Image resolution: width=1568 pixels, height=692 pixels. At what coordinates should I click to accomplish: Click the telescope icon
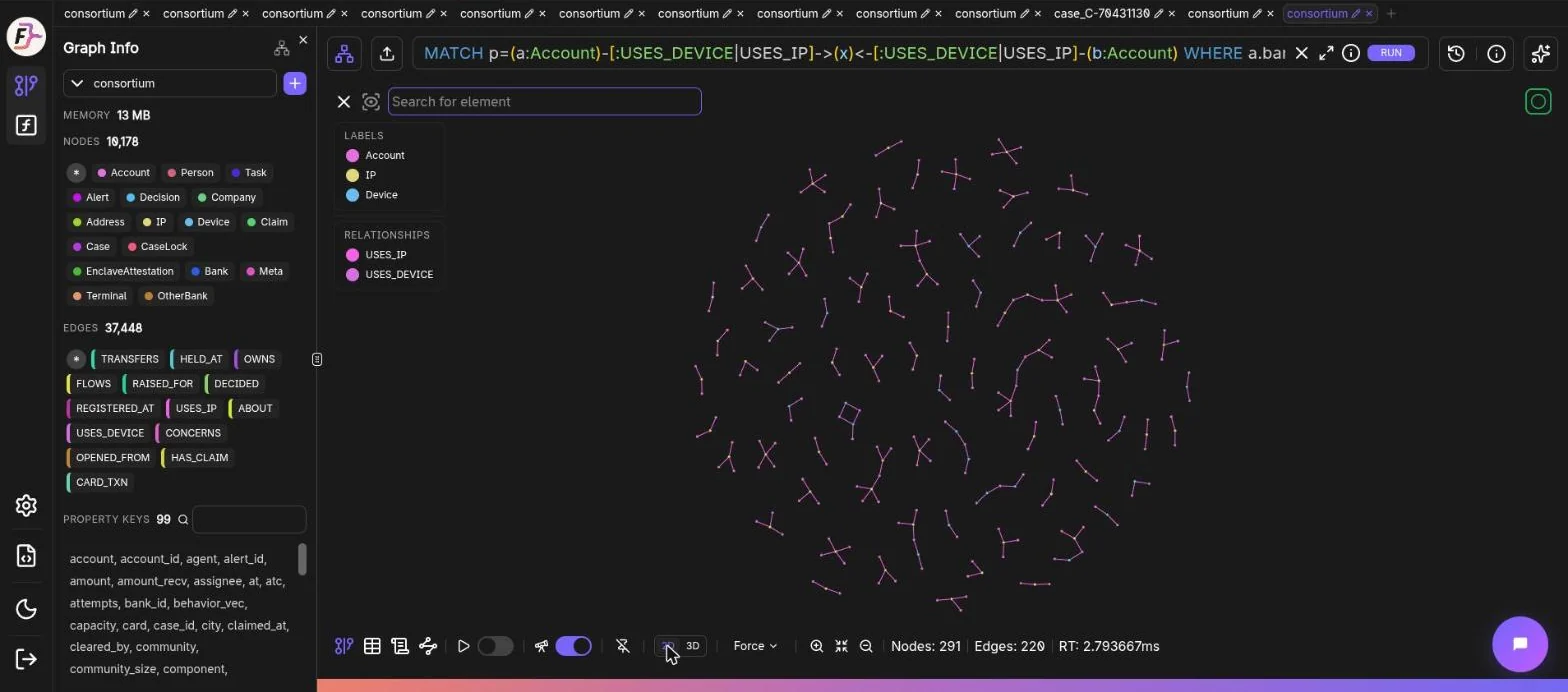pyautogui.click(x=541, y=646)
